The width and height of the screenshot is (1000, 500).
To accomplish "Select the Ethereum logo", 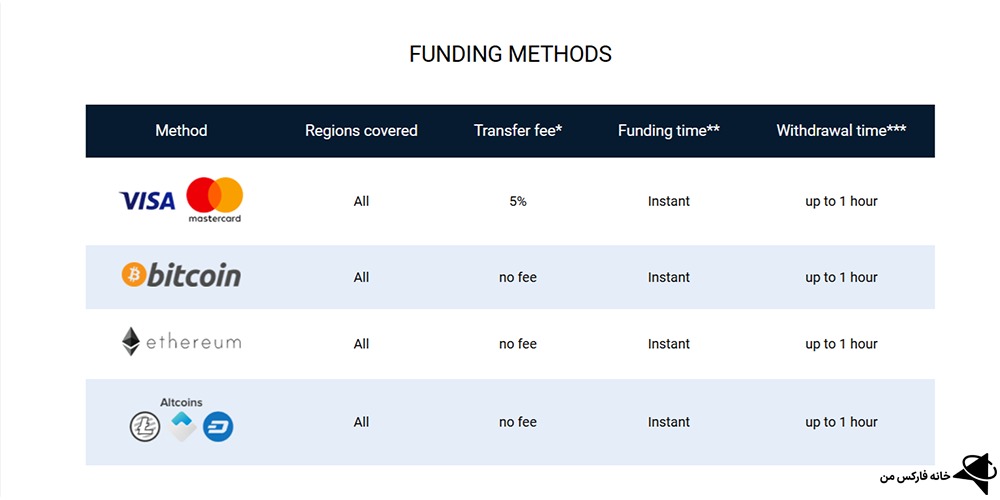I will [x=181, y=342].
